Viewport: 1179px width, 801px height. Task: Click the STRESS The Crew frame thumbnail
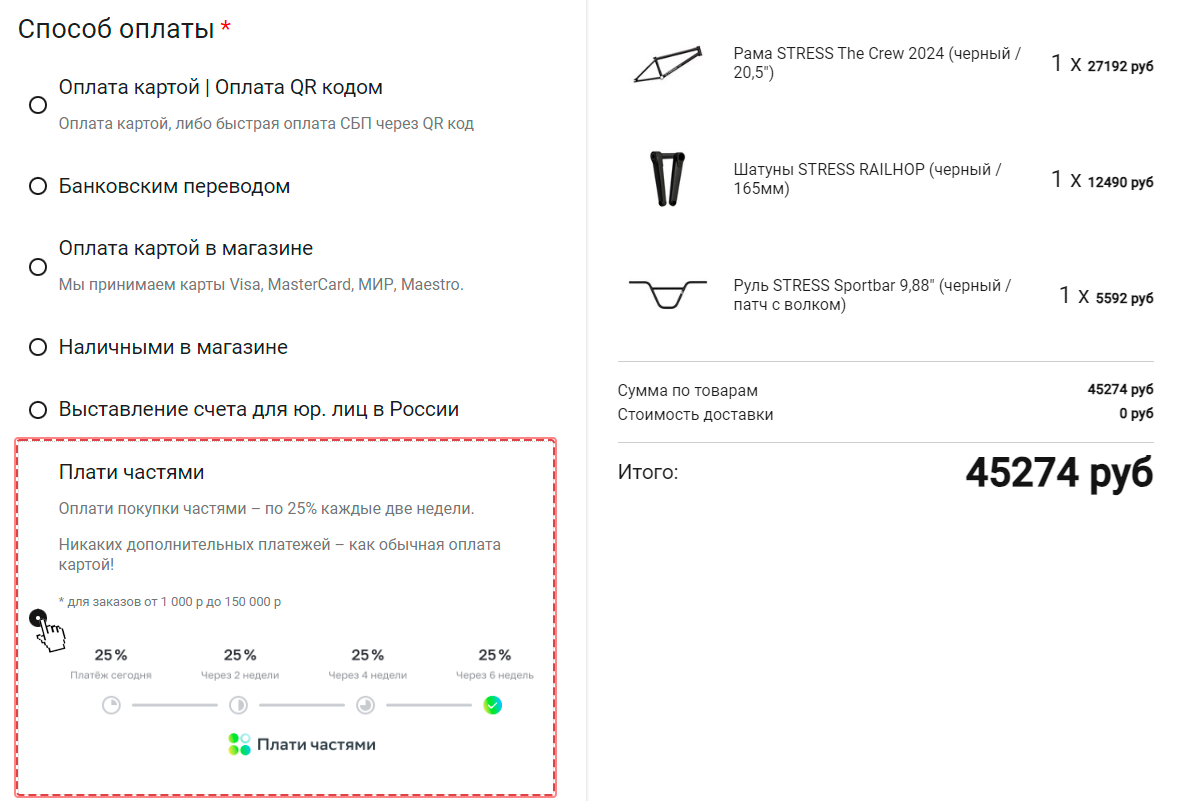pos(667,65)
